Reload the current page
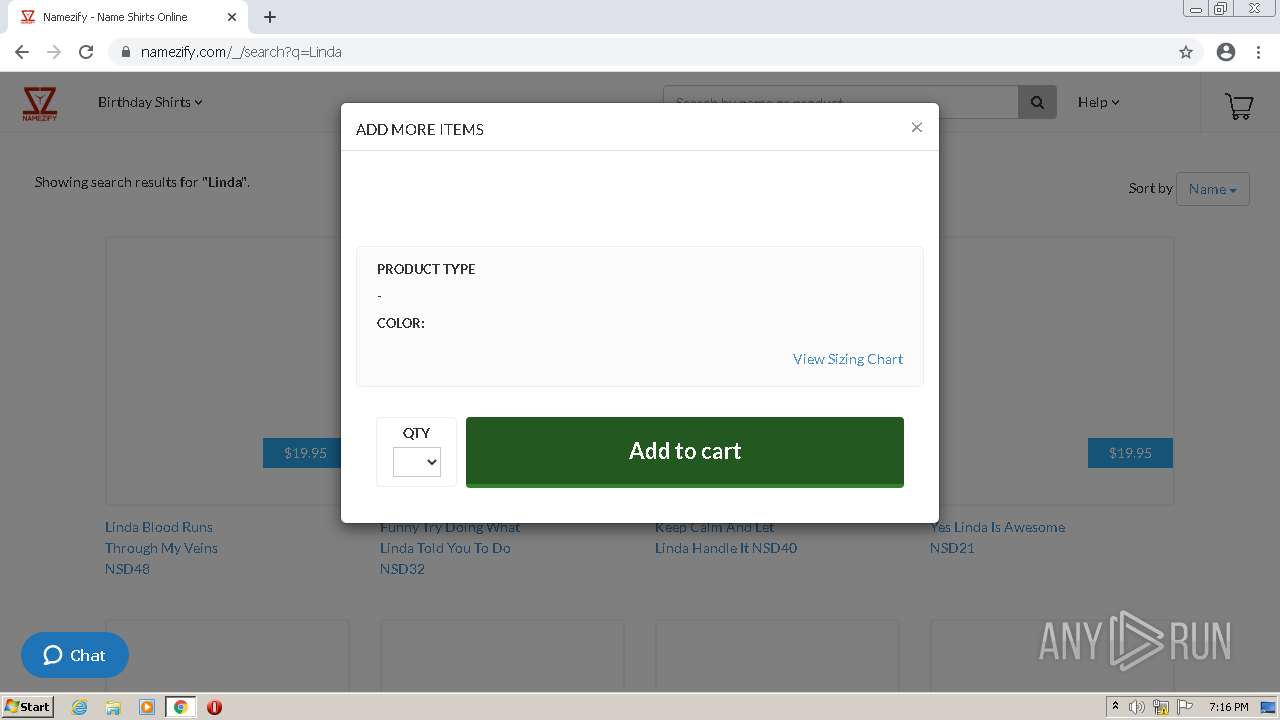Screen dimensions: 1280x720 click(86, 52)
